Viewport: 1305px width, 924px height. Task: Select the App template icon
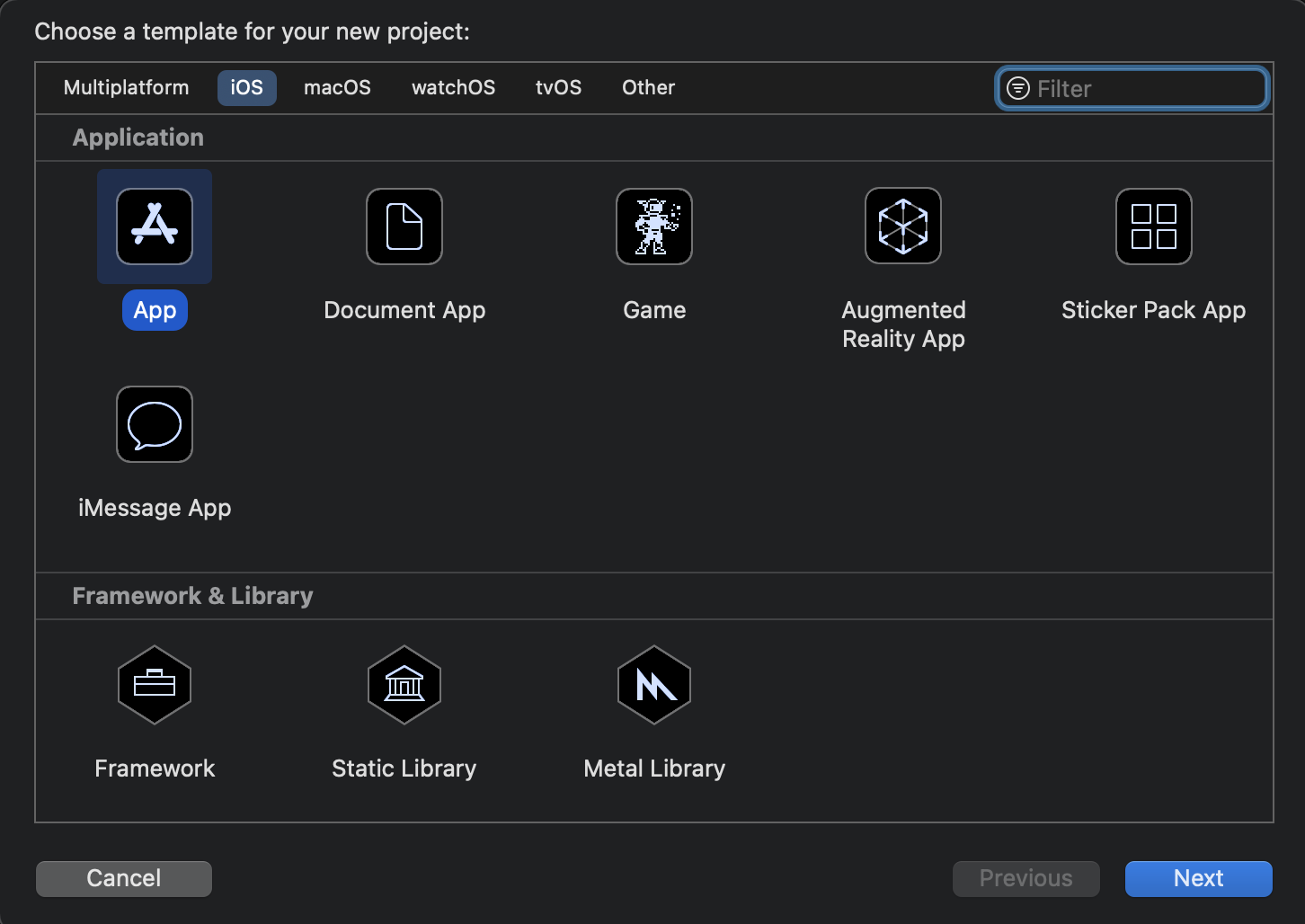[155, 227]
